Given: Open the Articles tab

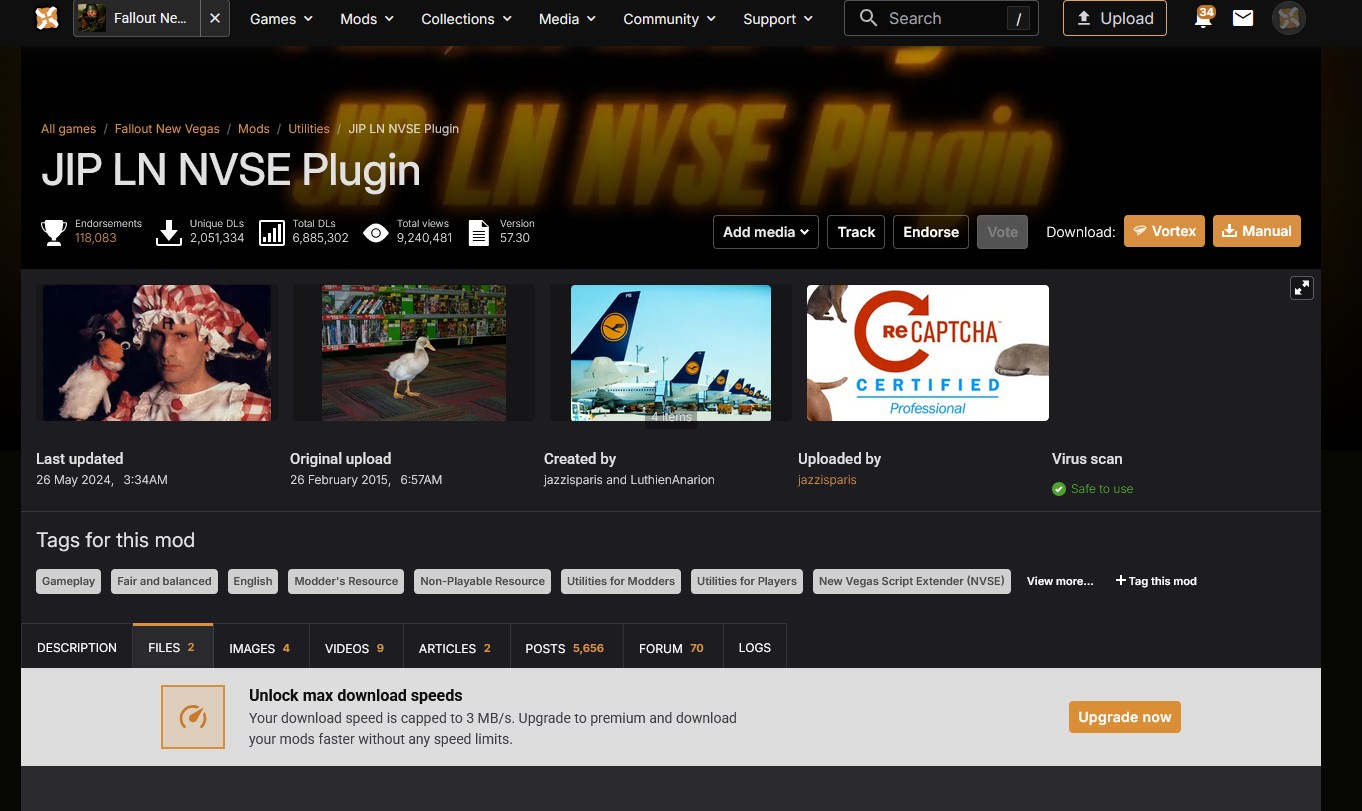Looking at the screenshot, I should pyautogui.click(x=455, y=648).
